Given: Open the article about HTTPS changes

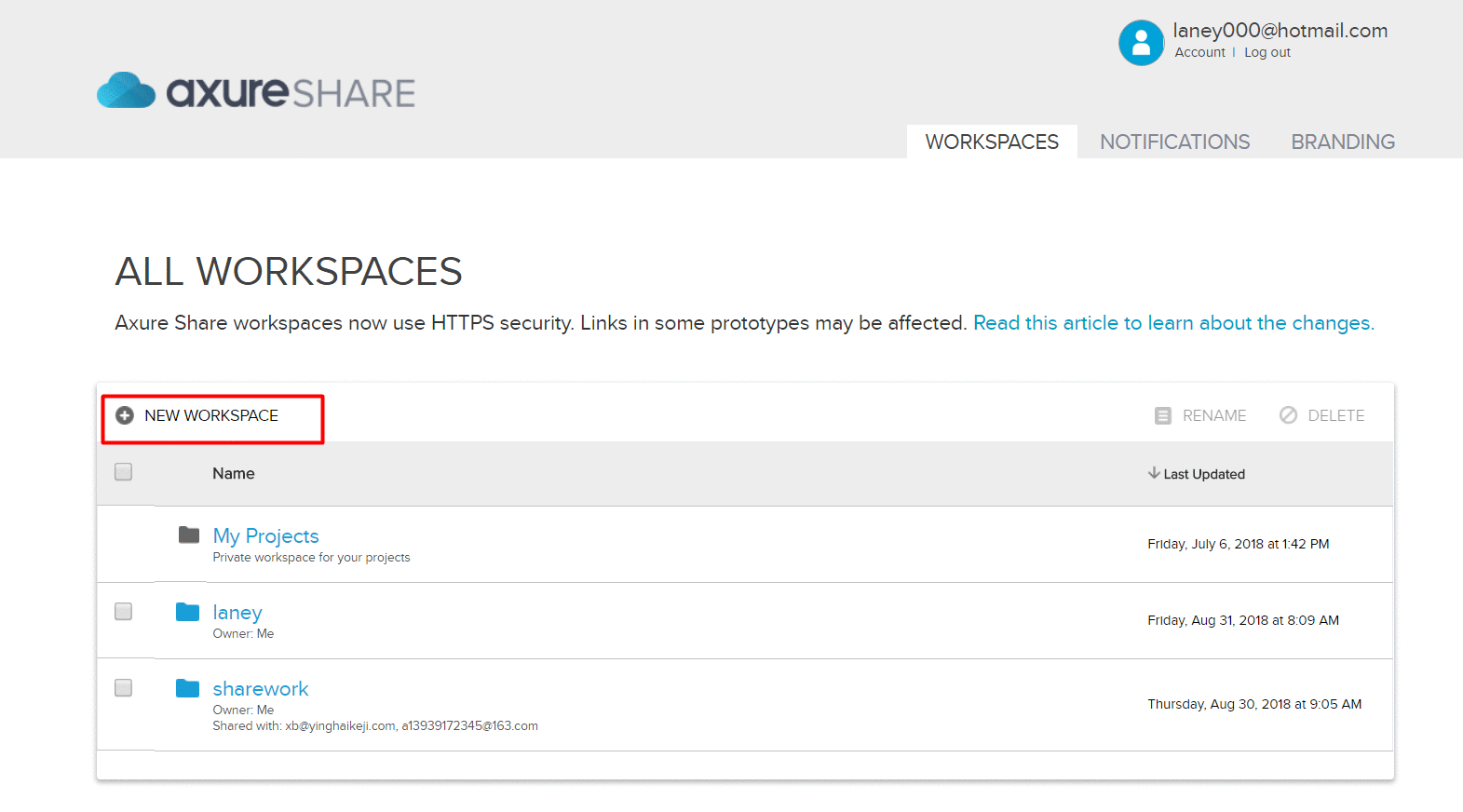Looking at the screenshot, I should (x=1173, y=323).
